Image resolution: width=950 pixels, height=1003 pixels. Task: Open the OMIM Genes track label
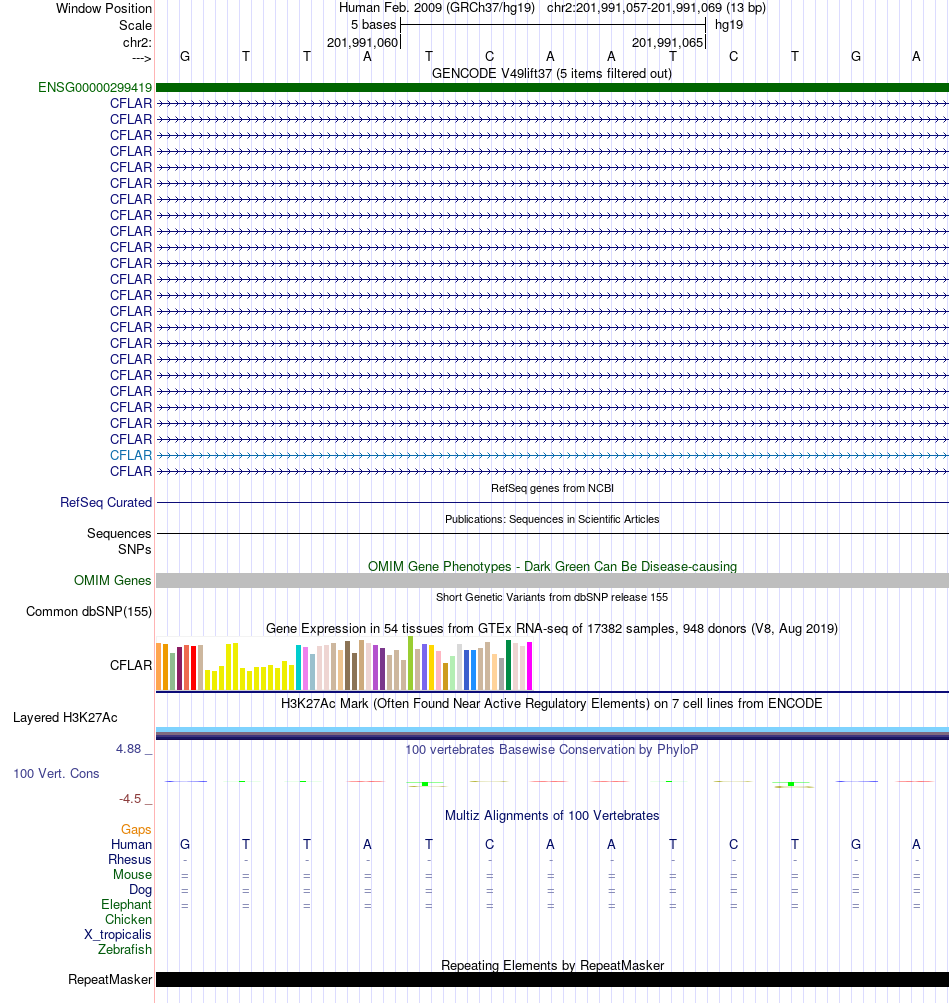tap(113, 580)
